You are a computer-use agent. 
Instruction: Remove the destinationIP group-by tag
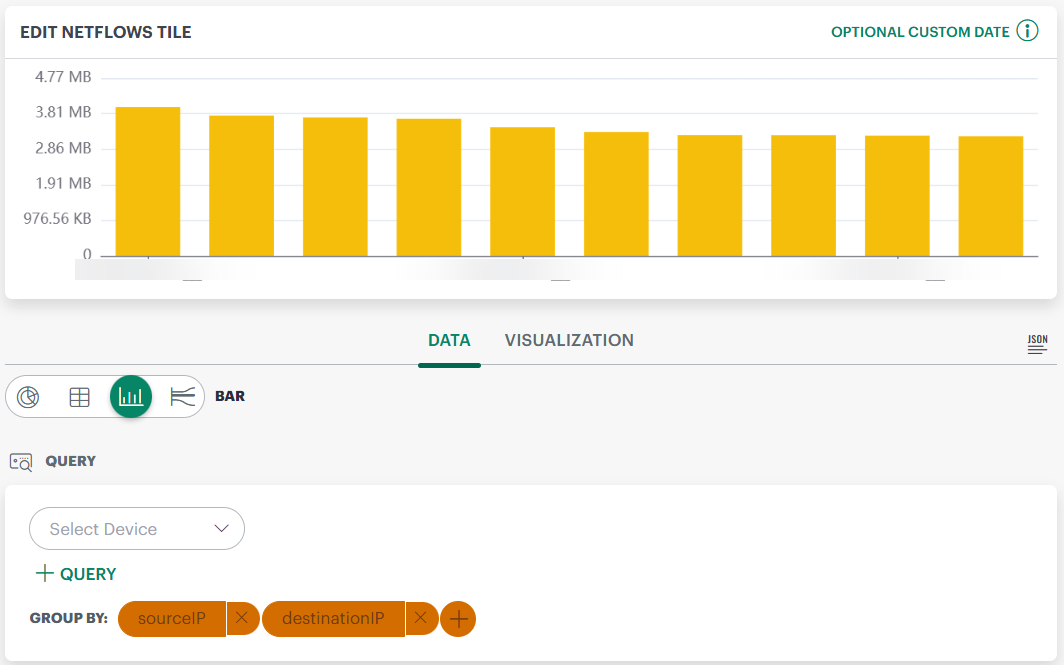pos(421,619)
